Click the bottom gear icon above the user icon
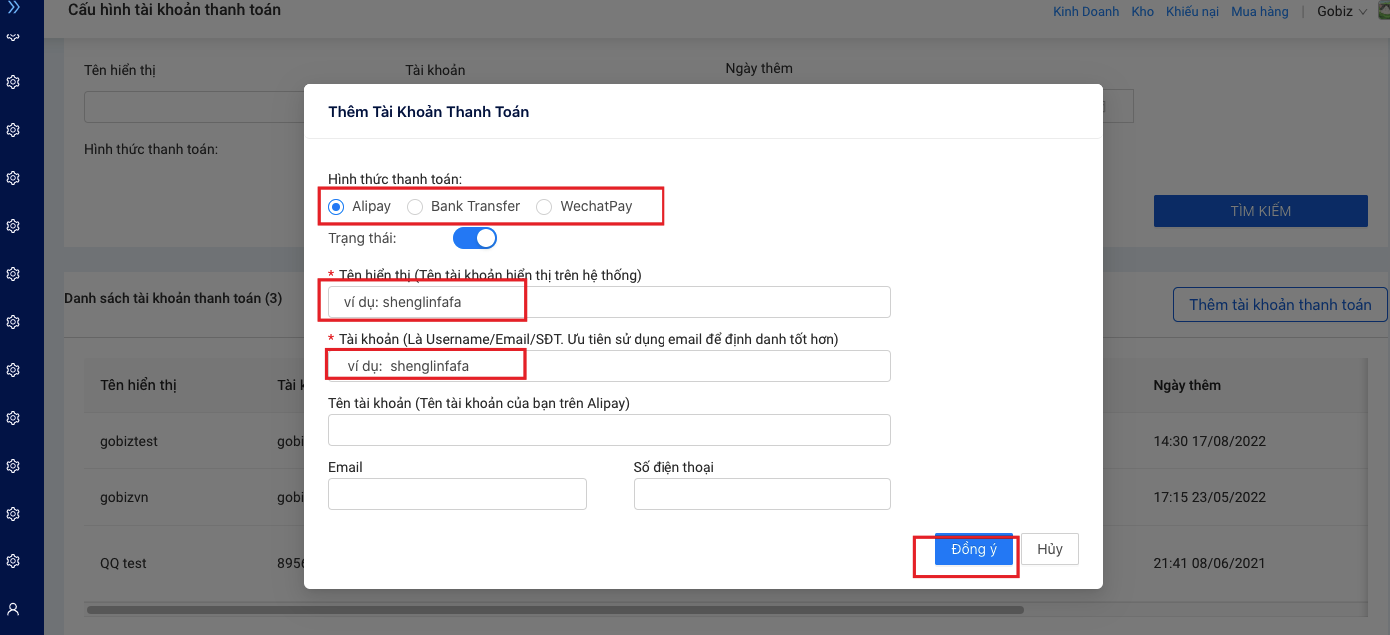 click(x=13, y=561)
